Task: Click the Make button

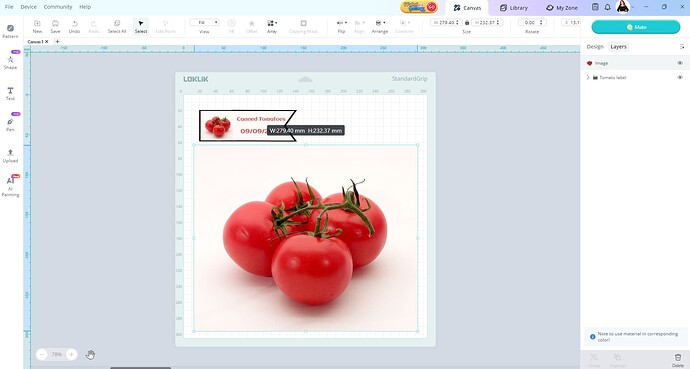Action: click(636, 27)
